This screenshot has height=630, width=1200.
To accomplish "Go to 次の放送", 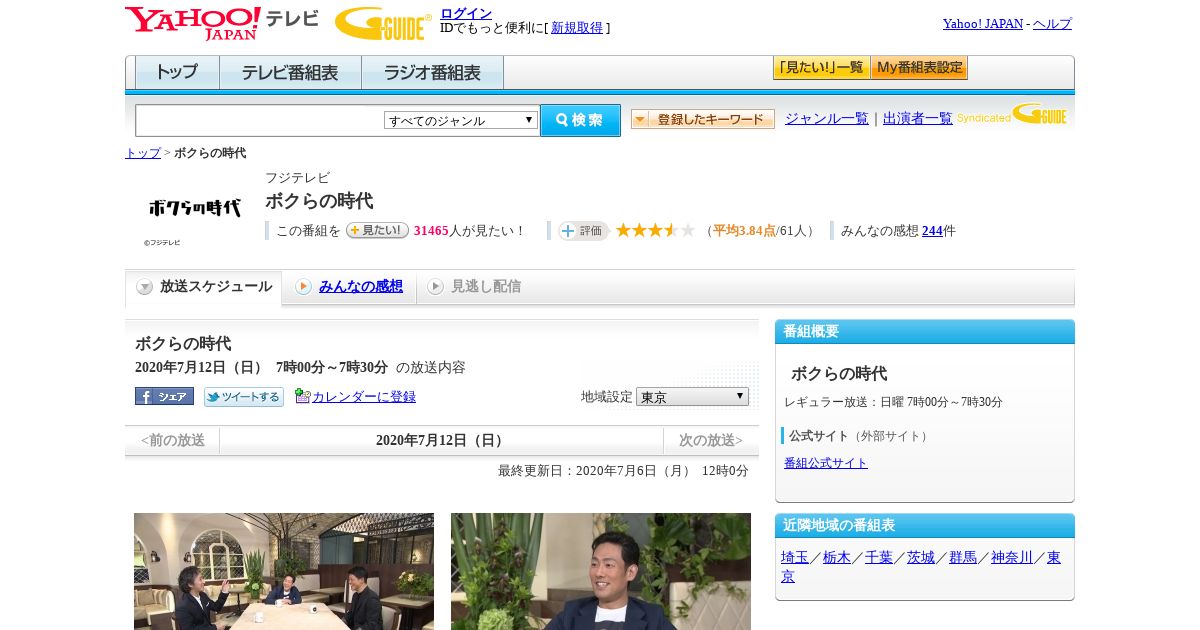I will pyautogui.click(x=711, y=440).
